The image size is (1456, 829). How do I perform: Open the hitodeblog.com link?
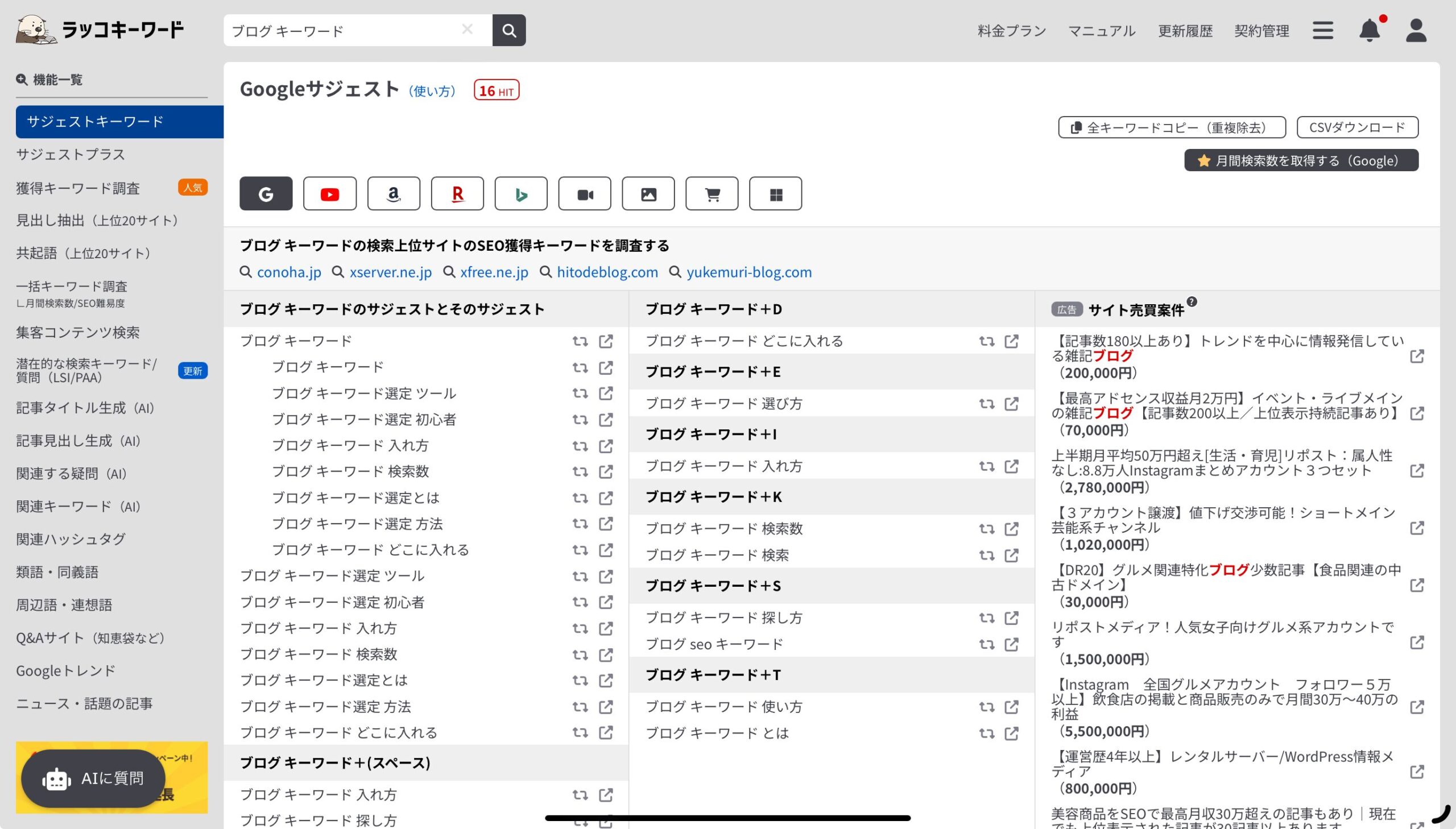[607, 272]
